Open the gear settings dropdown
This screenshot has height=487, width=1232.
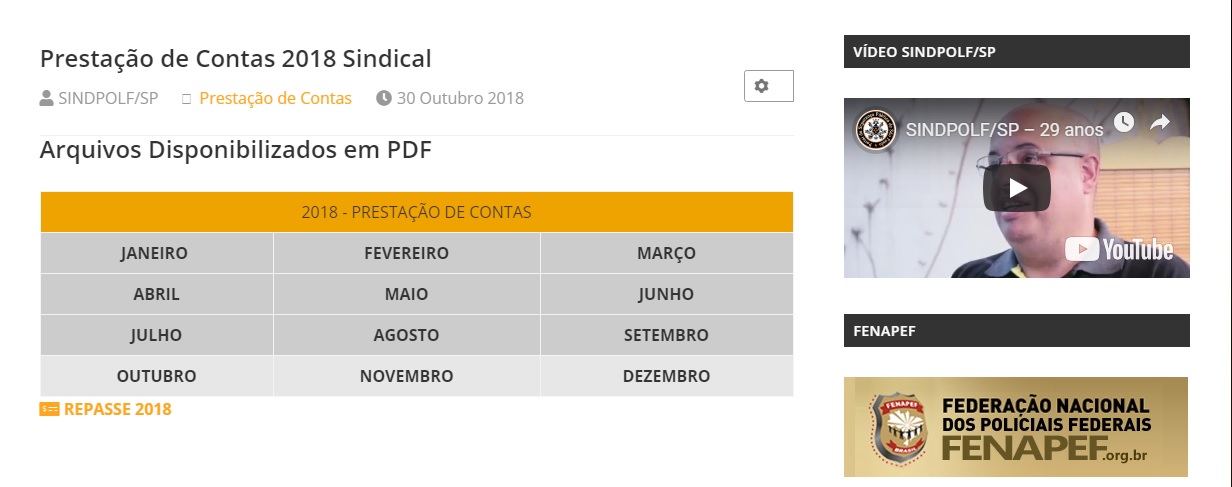[x=768, y=87]
